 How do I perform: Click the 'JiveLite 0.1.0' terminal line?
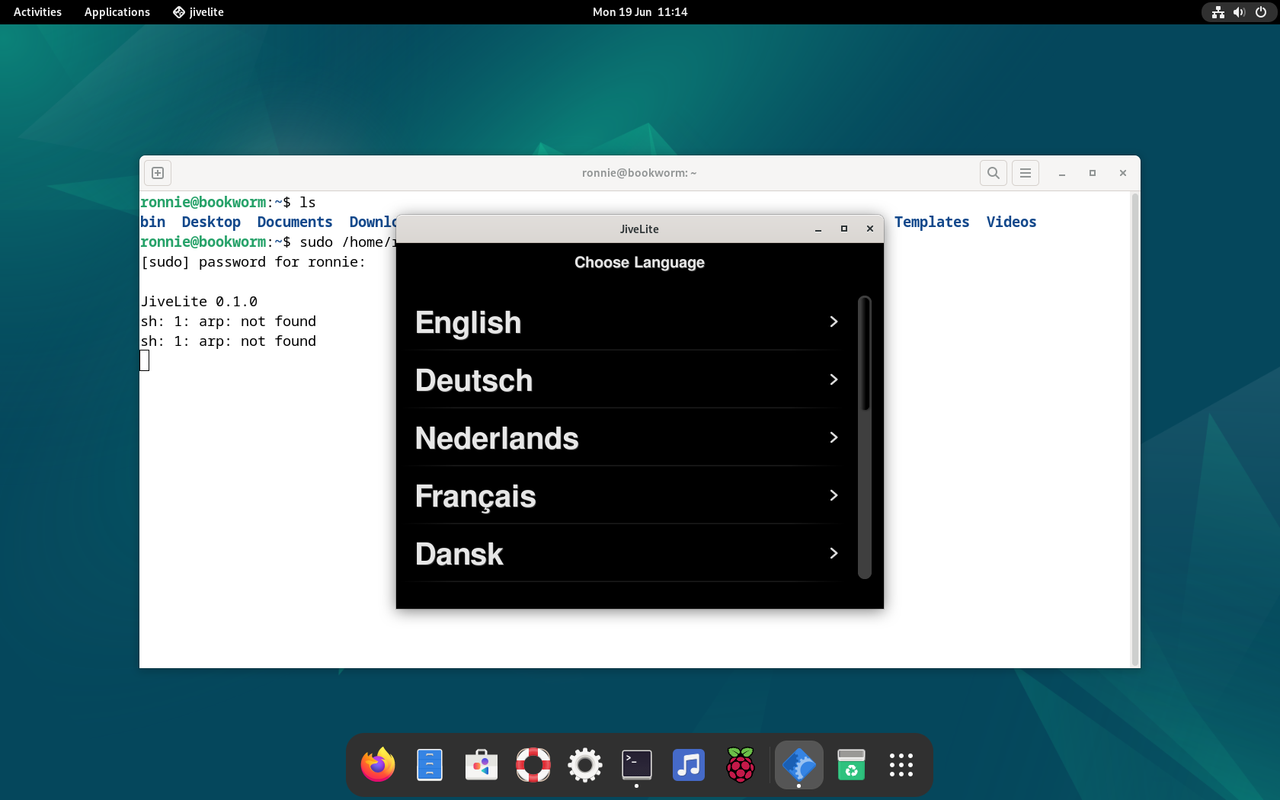(199, 301)
